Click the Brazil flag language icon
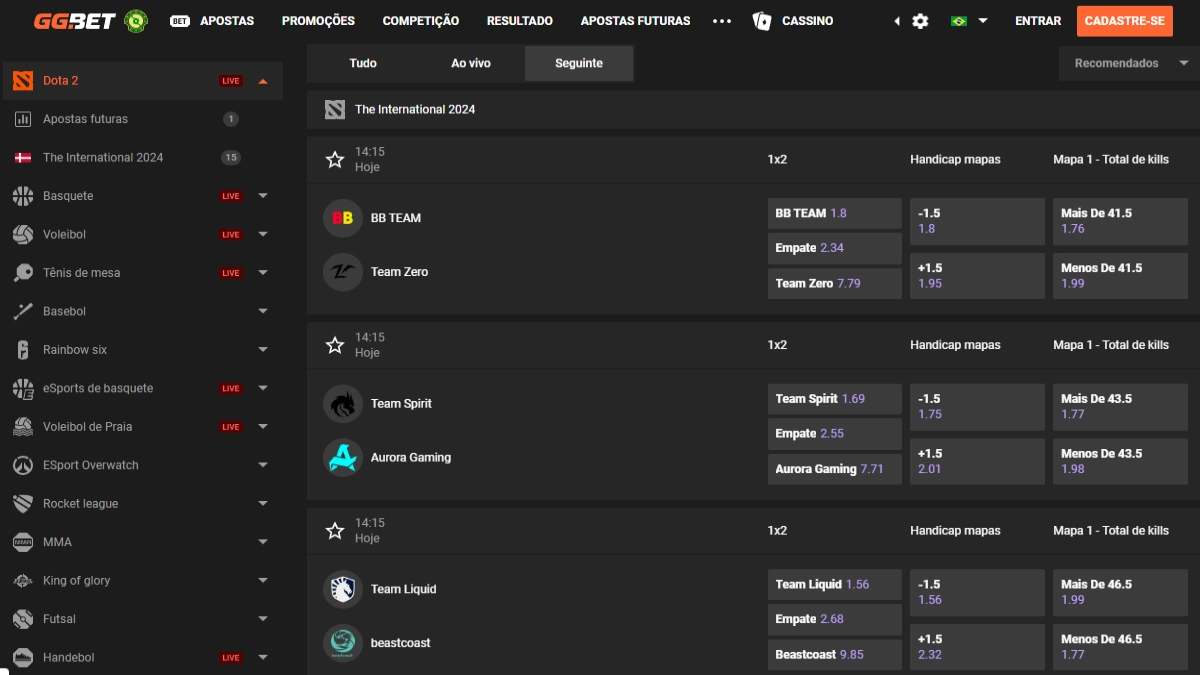This screenshot has height=675, width=1200. click(x=959, y=21)
